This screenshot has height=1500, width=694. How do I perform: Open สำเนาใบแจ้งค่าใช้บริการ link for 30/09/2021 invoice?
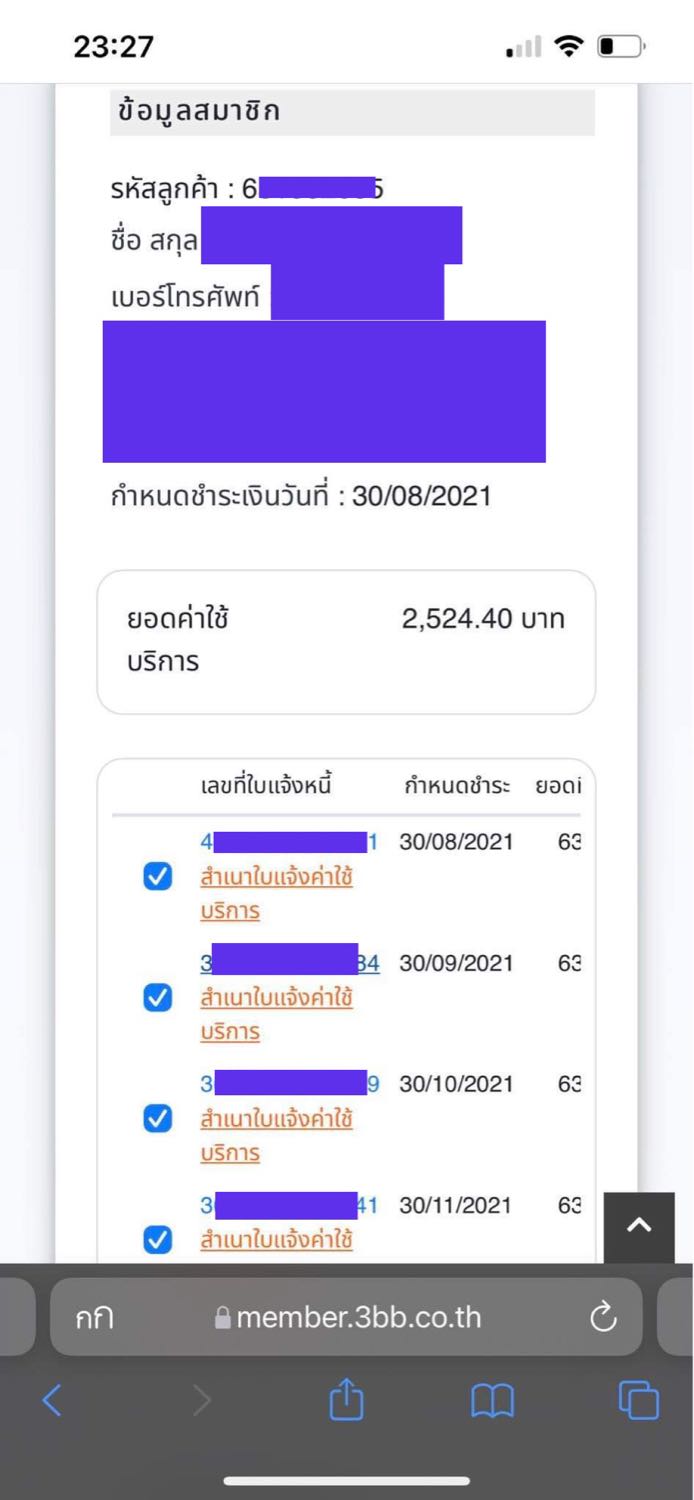coord(277,1015)
